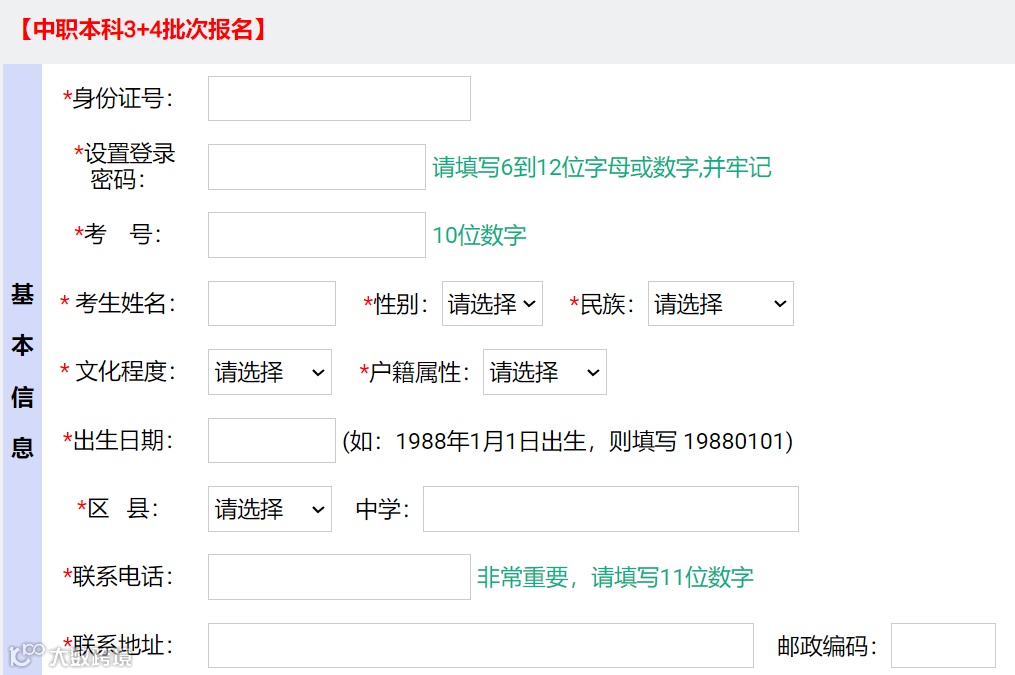Screen dimensions: 1015x675
Task: Select the 基本信息 sidebar section
Action: [x=22, y=370]
